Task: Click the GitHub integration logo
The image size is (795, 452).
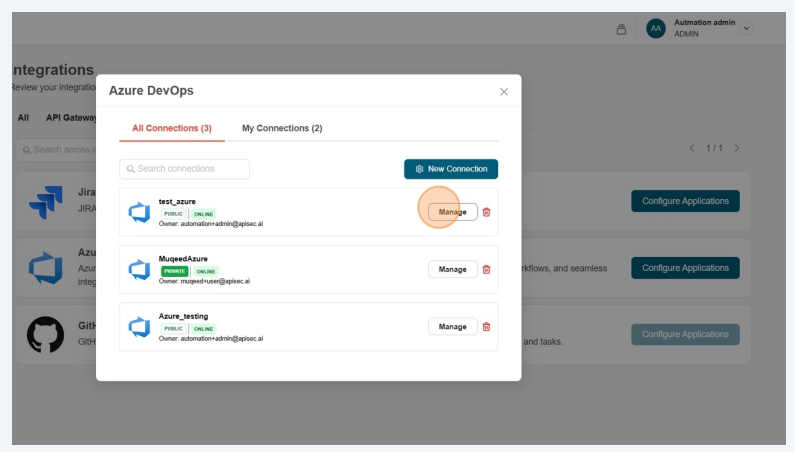Action: point(45,334)
